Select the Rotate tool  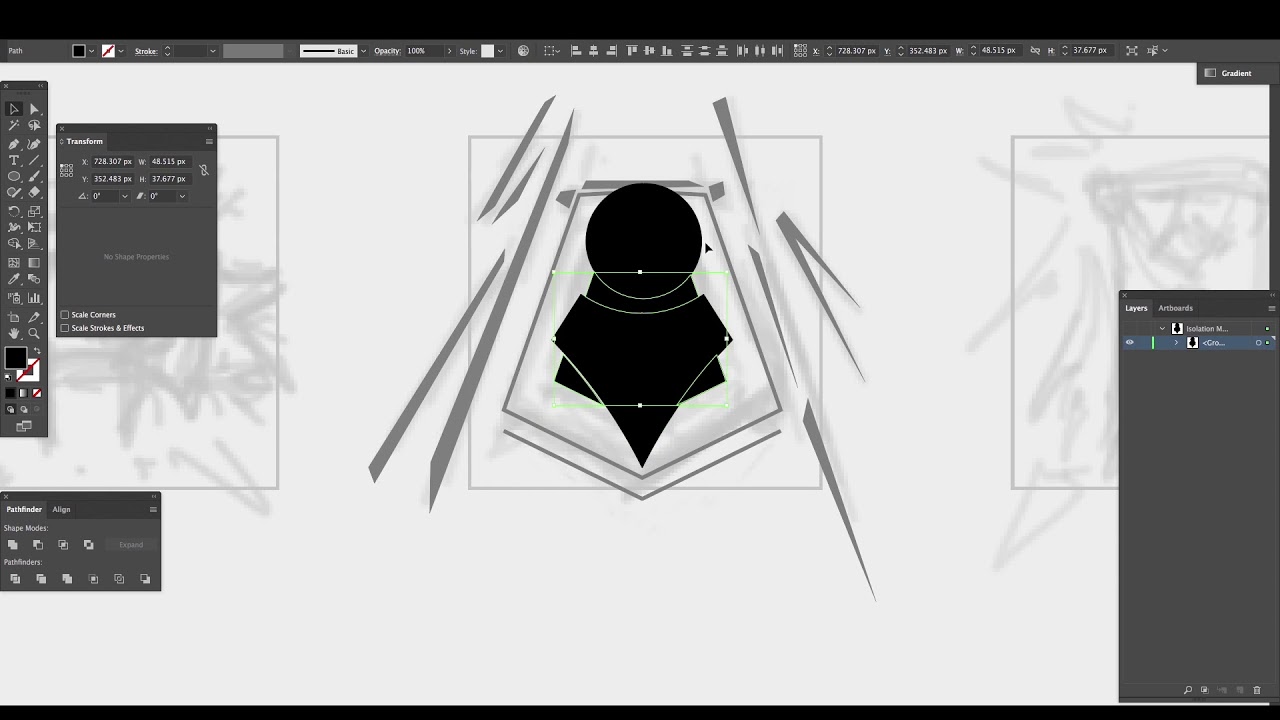coord(14,212)
